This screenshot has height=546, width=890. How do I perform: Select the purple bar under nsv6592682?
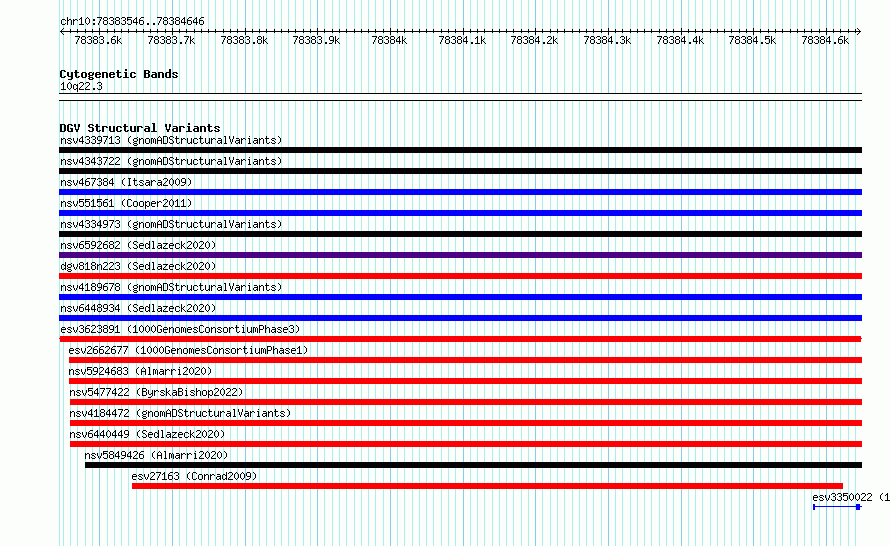(x=460, y=255)
